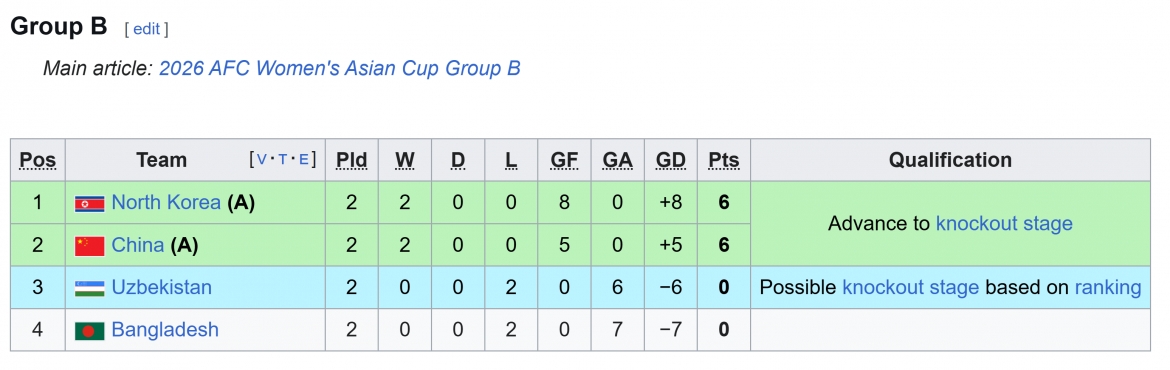Screen dimensions: 1170x370
Task: Click the Pos column header abbreviation
Action: (37, 160)
